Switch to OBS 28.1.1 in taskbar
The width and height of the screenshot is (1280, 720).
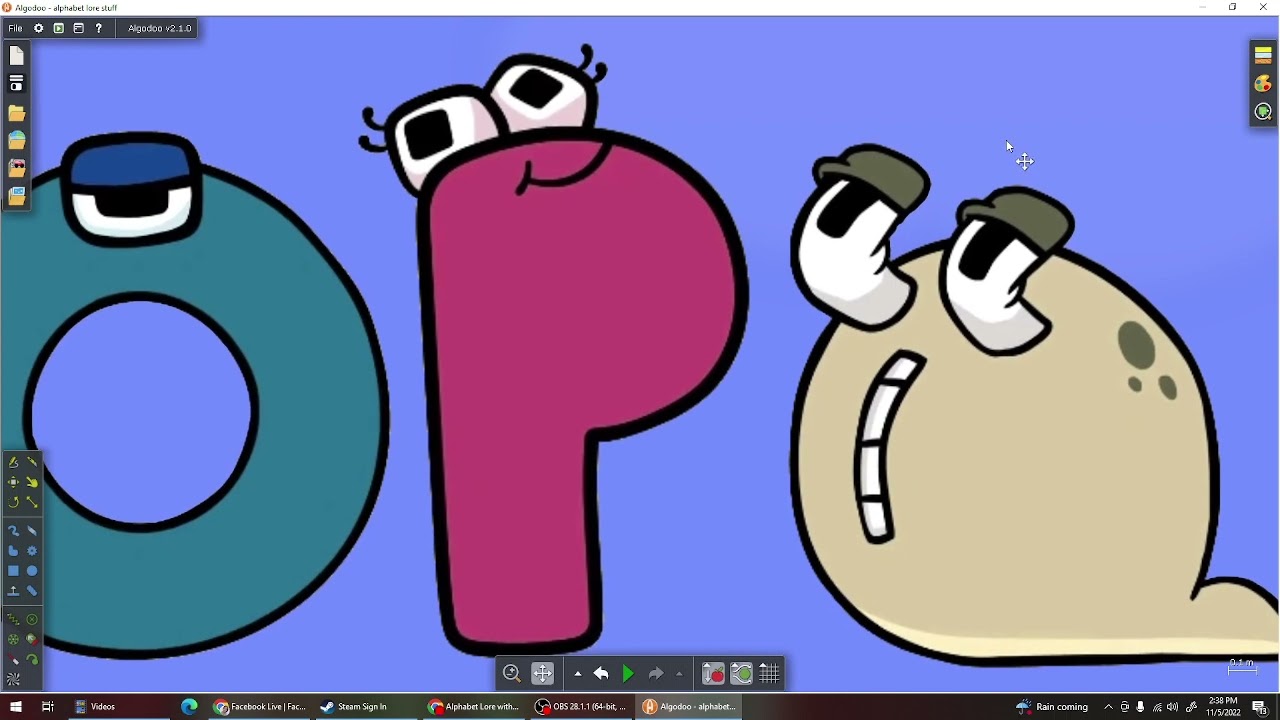[581, 706]
